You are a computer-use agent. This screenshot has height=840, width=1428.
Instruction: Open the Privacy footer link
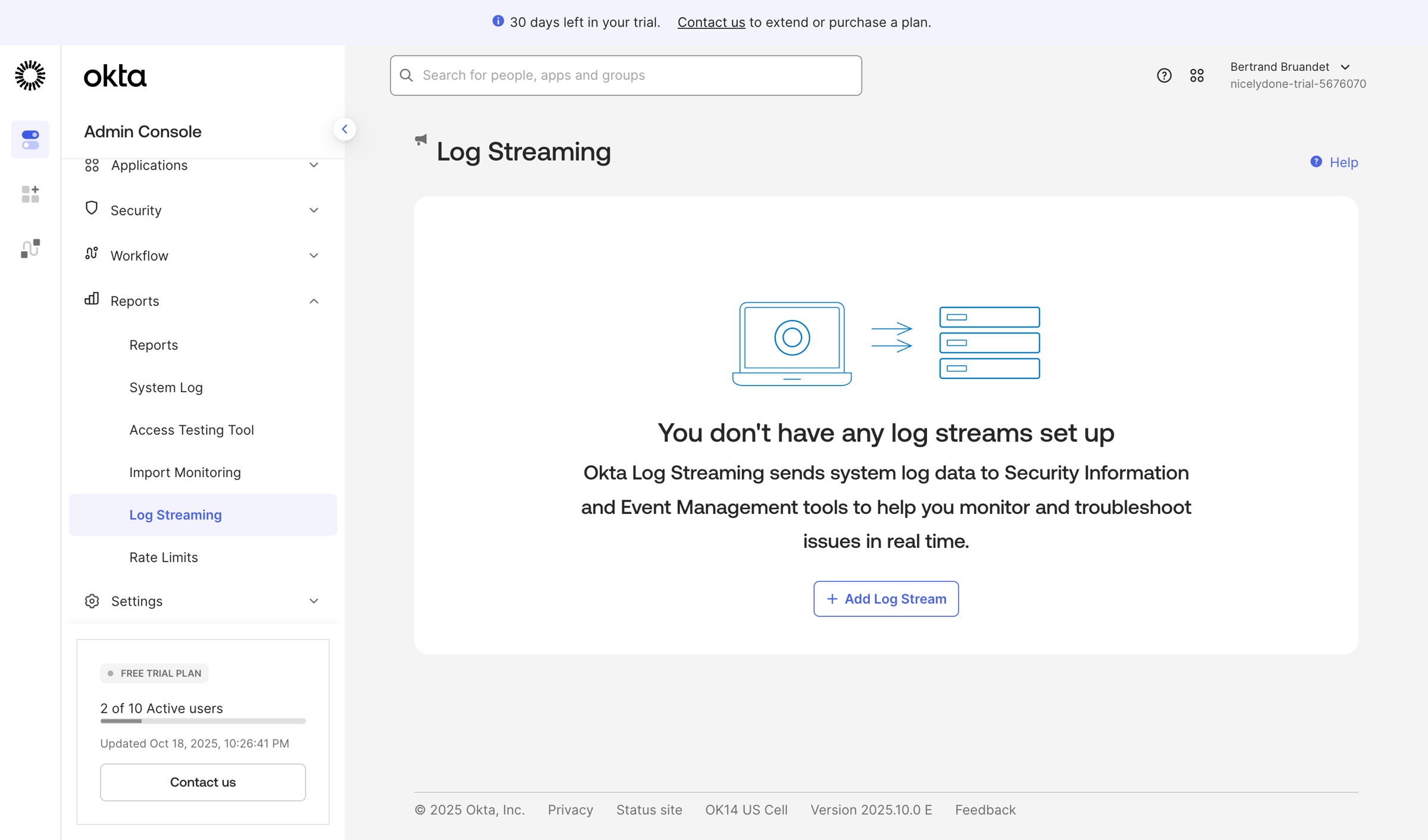coord(570,810)
